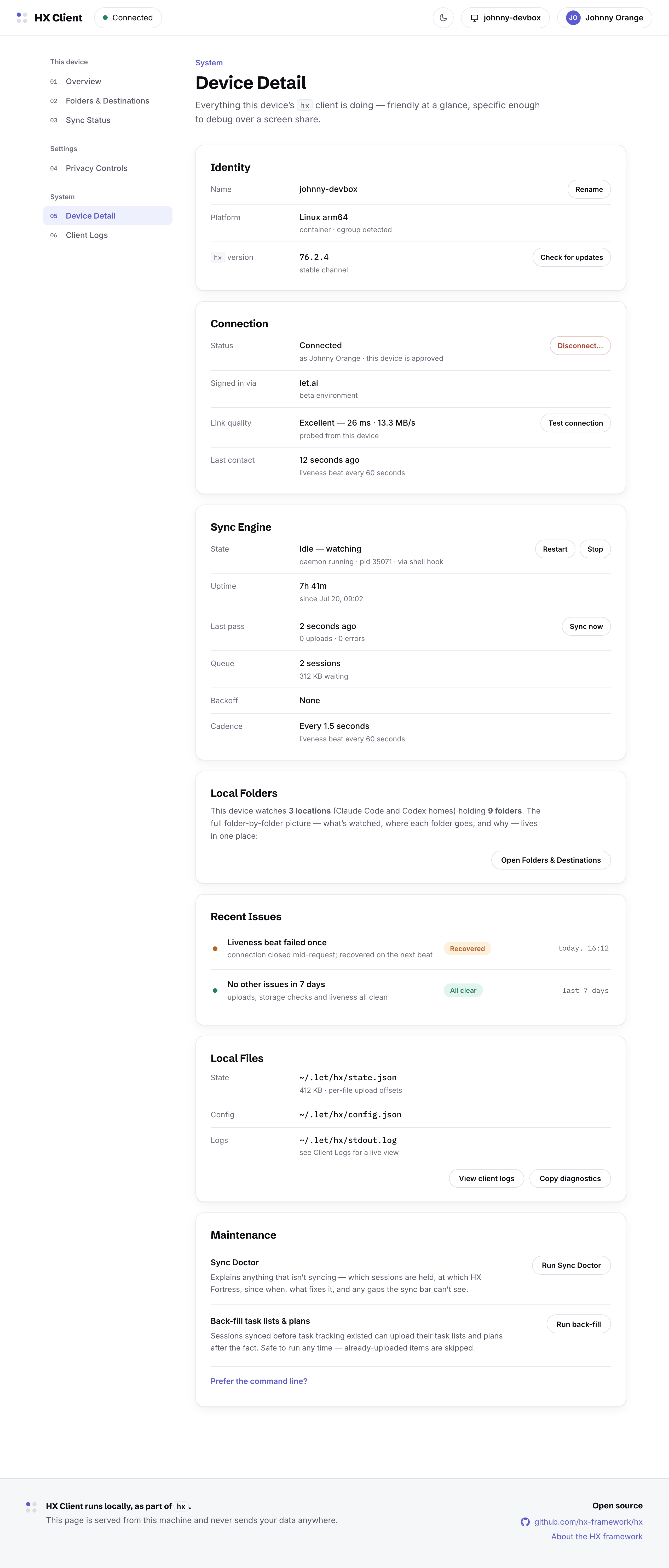Click the HX logo icon in footer
669x1568 pixels.
(31, 1507)
